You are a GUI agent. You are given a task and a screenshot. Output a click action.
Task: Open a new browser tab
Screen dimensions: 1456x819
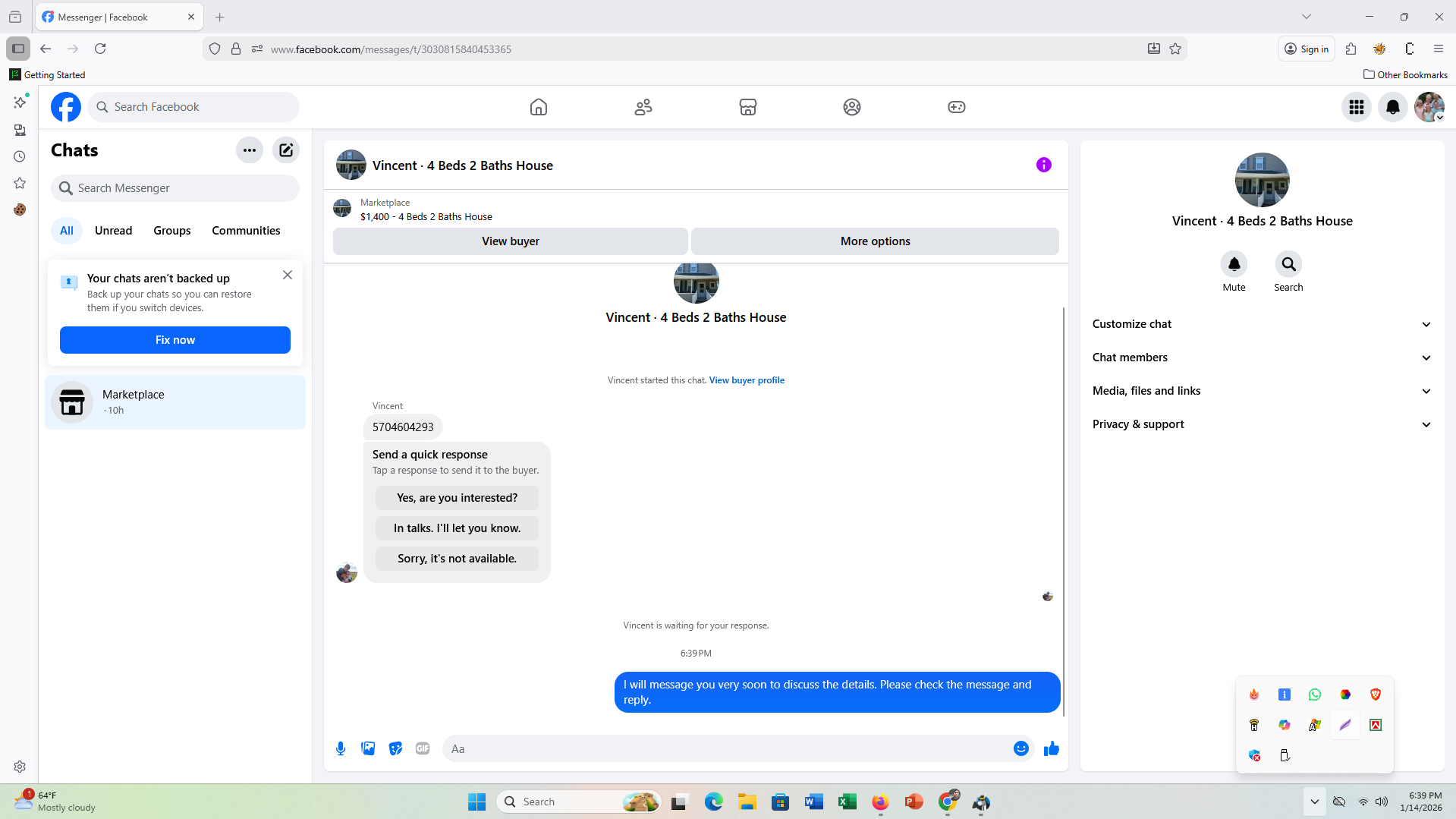[220, 17]
